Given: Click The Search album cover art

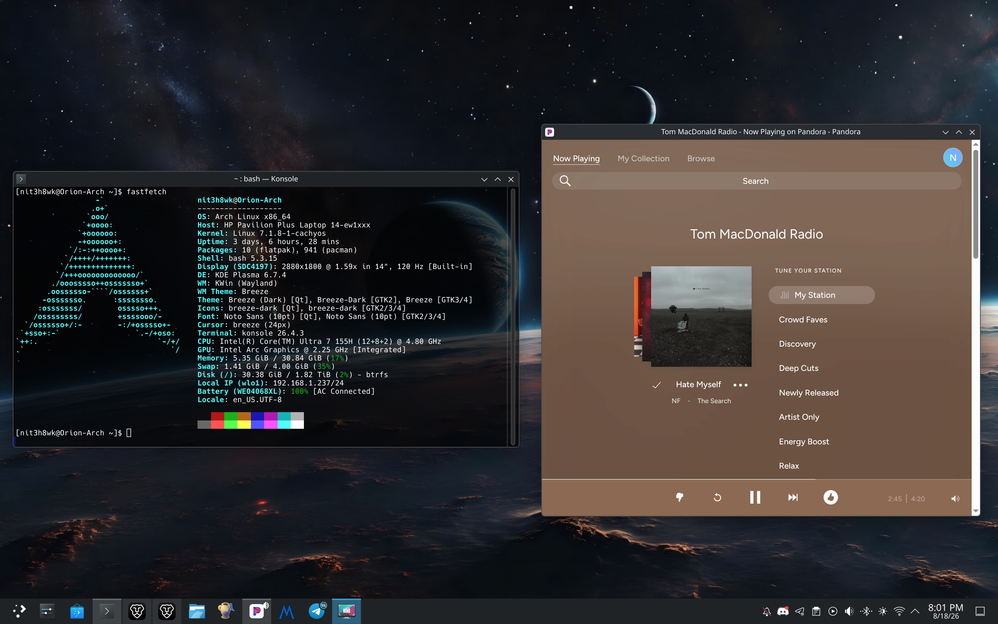Looking at the screenshot, I should [x=701, y=316].
